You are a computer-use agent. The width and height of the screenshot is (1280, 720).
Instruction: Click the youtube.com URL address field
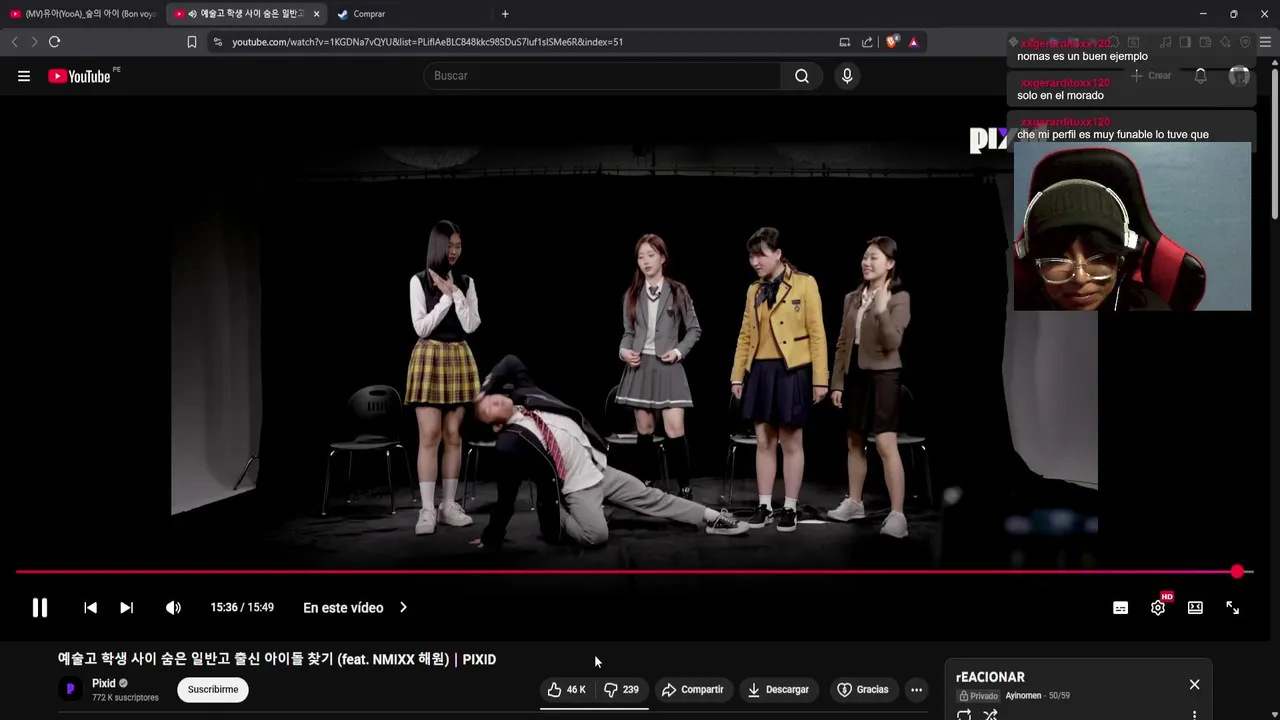(x=428, y=42)
